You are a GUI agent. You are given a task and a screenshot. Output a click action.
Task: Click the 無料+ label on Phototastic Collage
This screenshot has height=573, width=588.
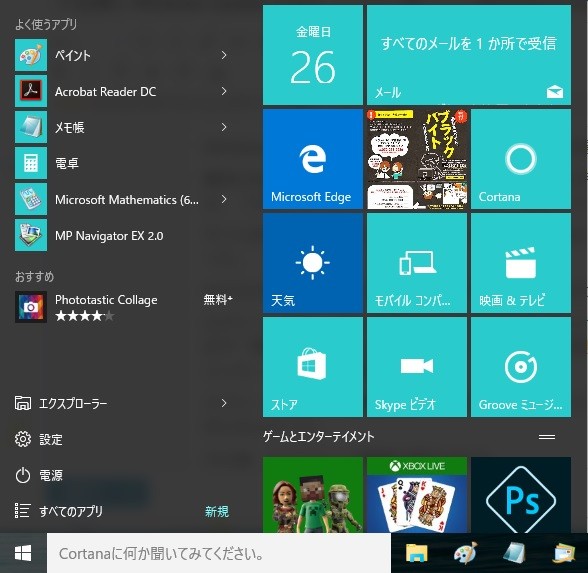pos(218,300)
